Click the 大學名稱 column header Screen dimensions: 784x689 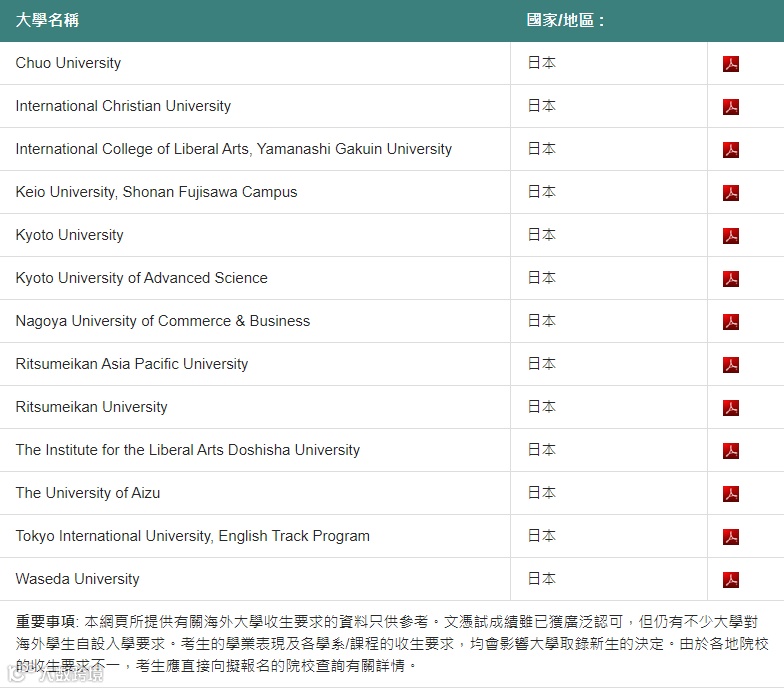click(47, 20)
